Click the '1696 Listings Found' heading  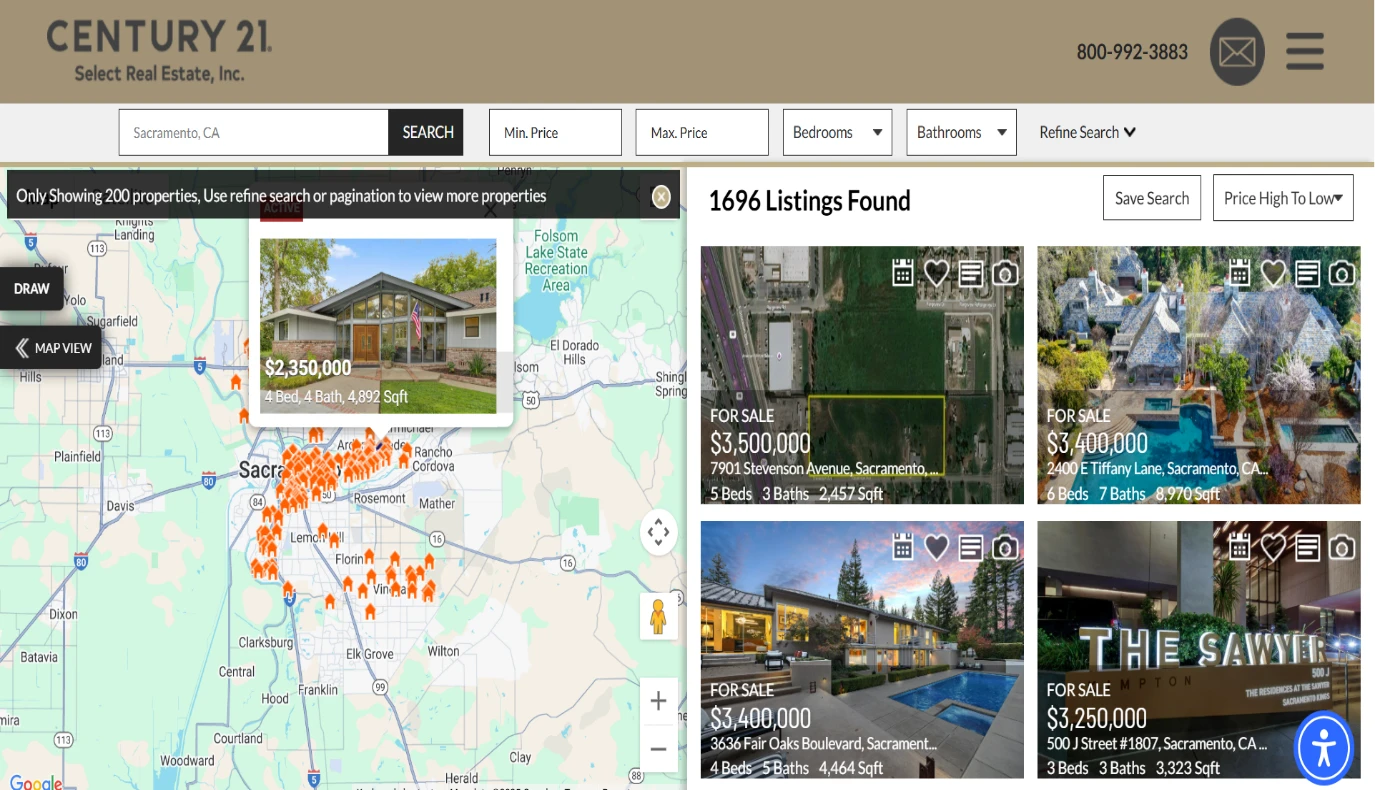point(810,201)
